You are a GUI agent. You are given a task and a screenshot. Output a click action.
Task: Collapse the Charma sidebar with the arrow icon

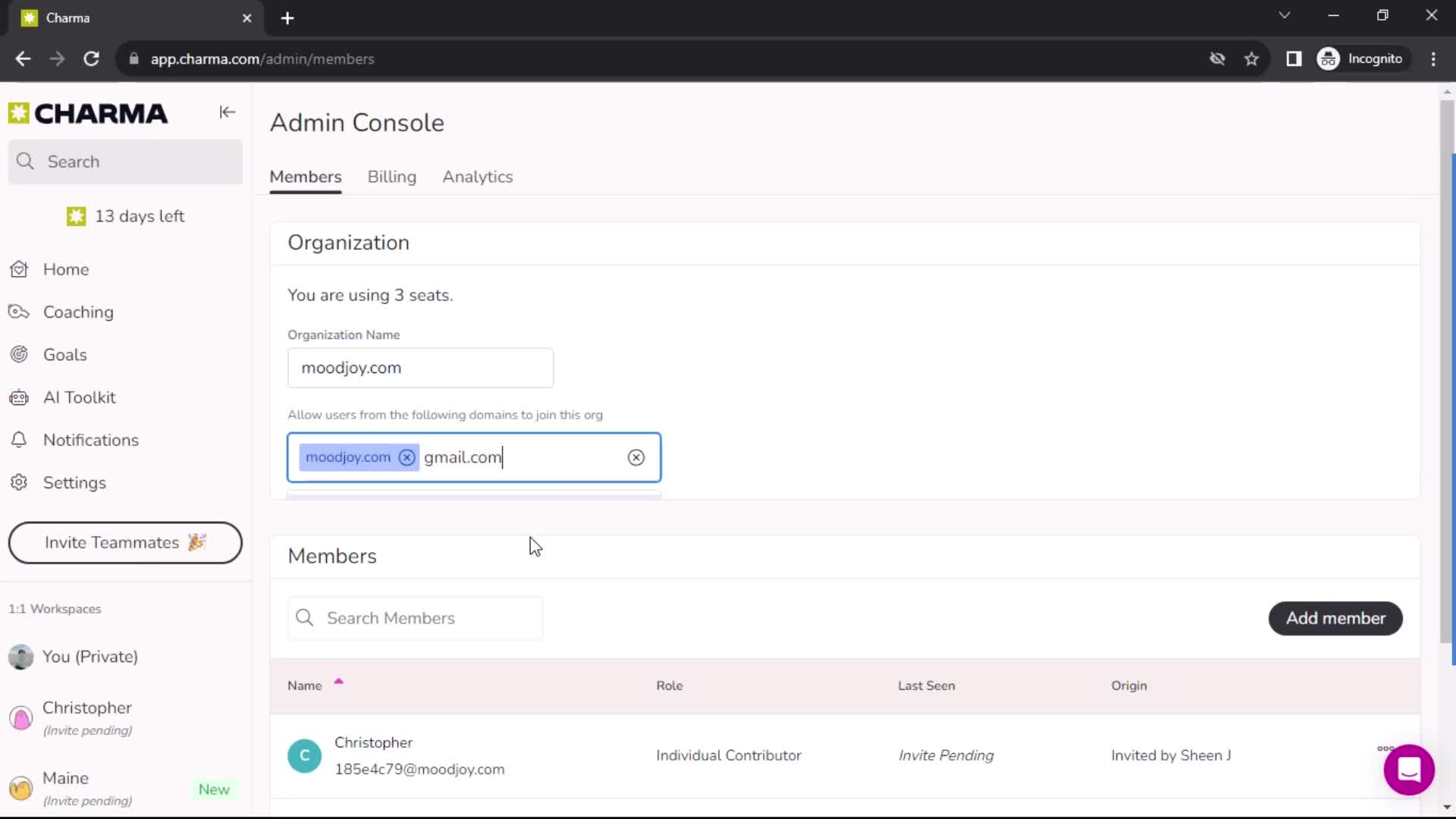point(227,112)
